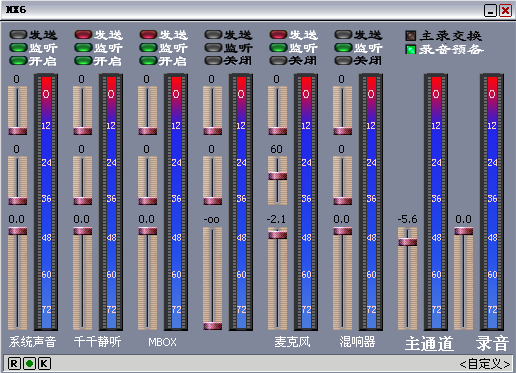Toggle 发送 LED for 混响器 channel

[x=343, y=34]
